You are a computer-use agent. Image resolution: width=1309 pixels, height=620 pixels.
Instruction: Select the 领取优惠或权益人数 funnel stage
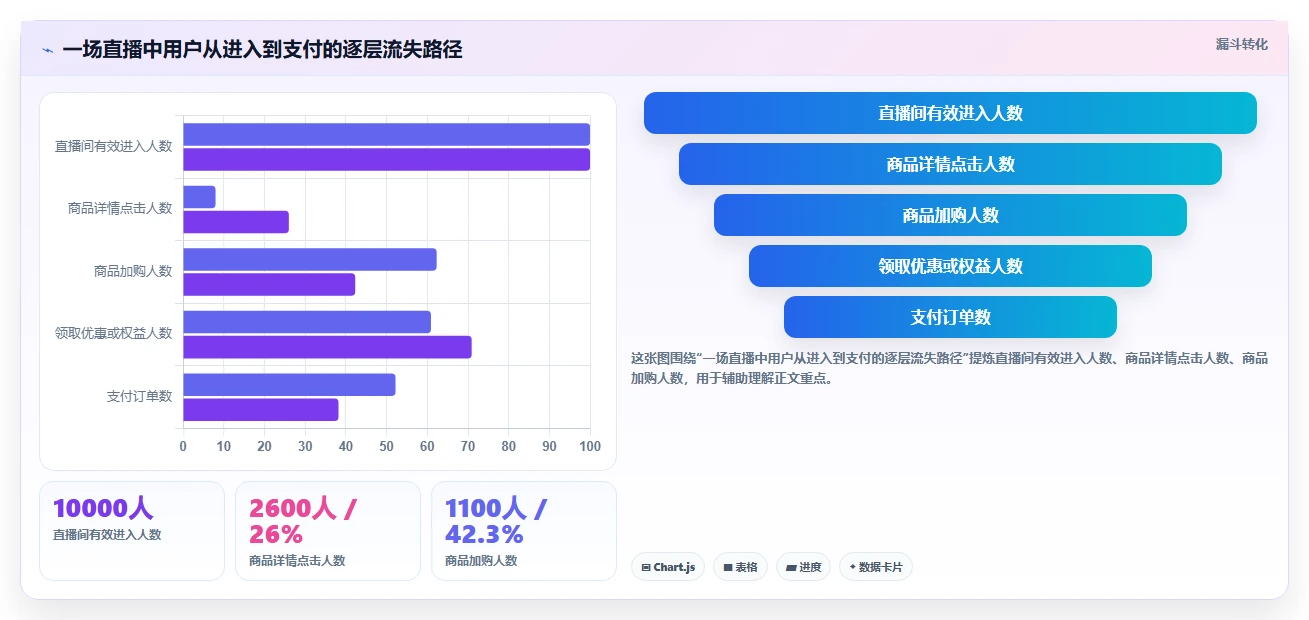click(950, 266)
